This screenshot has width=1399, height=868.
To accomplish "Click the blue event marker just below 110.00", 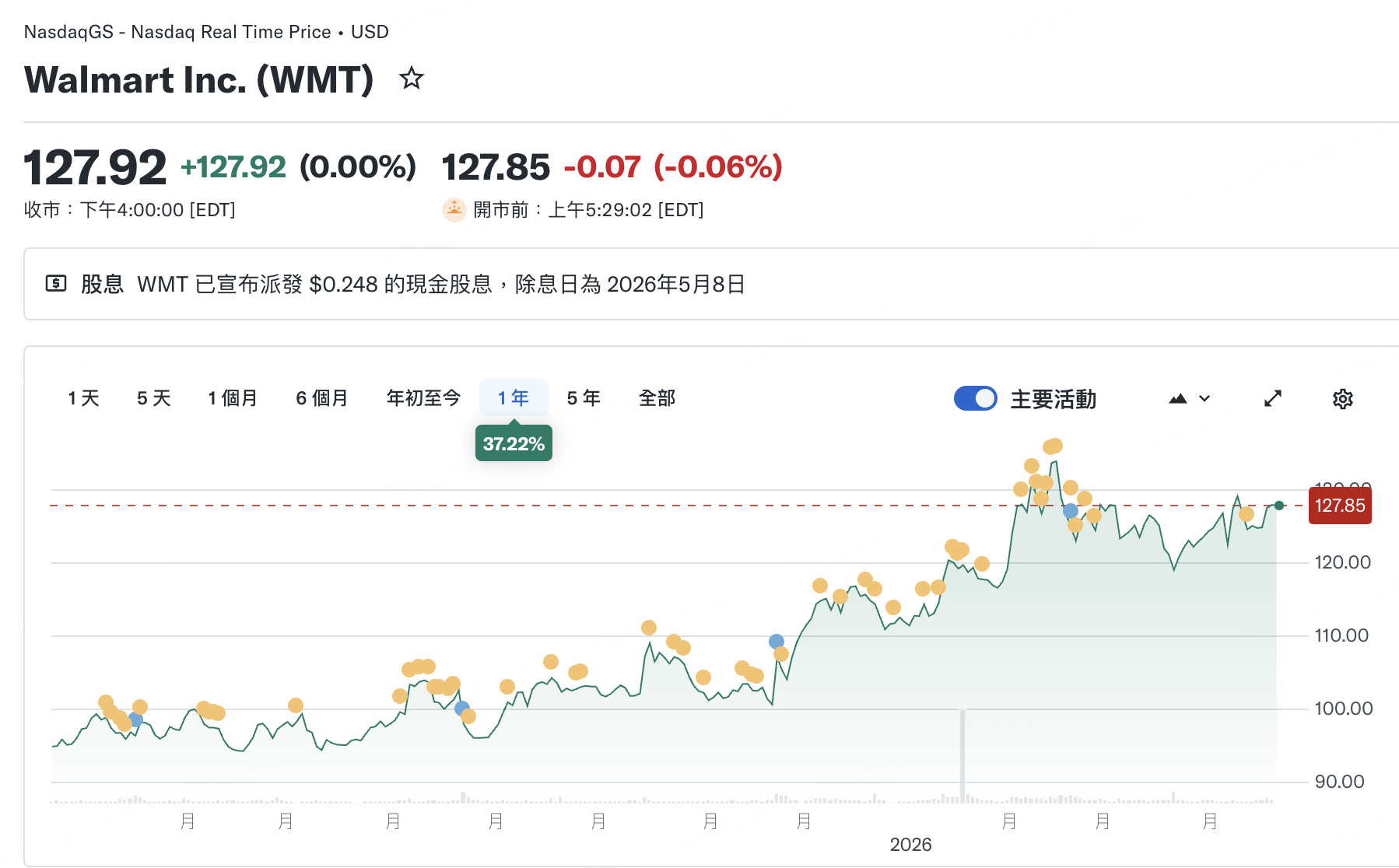I will tap(776, 642).
